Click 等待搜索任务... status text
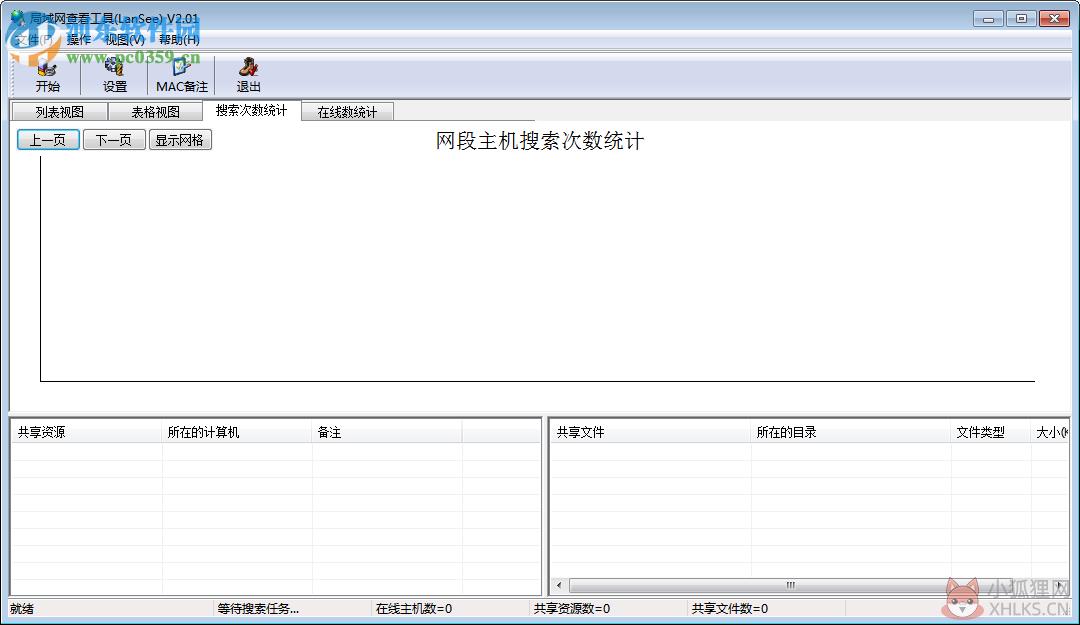Screen dimensions: 1080x625 point(258,608)
